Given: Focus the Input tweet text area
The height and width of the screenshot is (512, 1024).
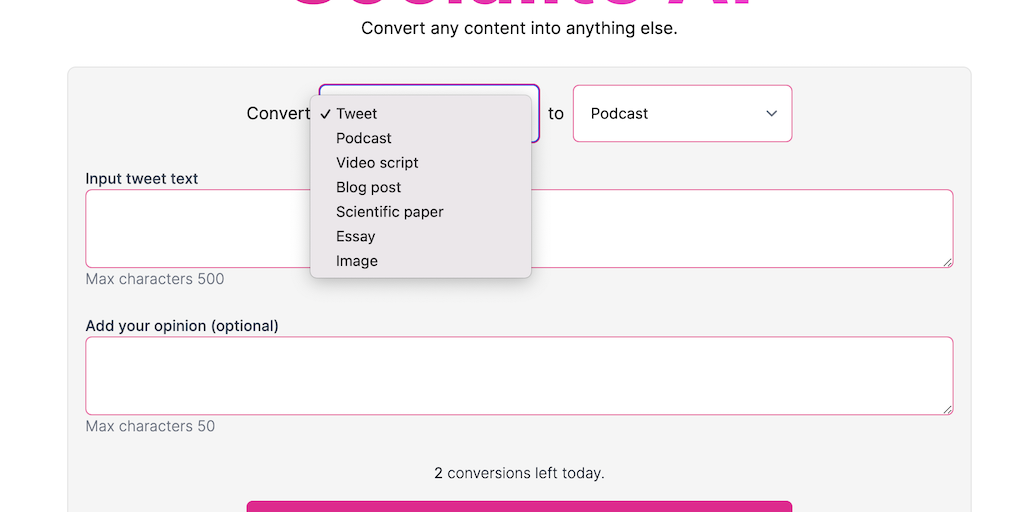Looking at the screenshot, I should coord(740,228).
